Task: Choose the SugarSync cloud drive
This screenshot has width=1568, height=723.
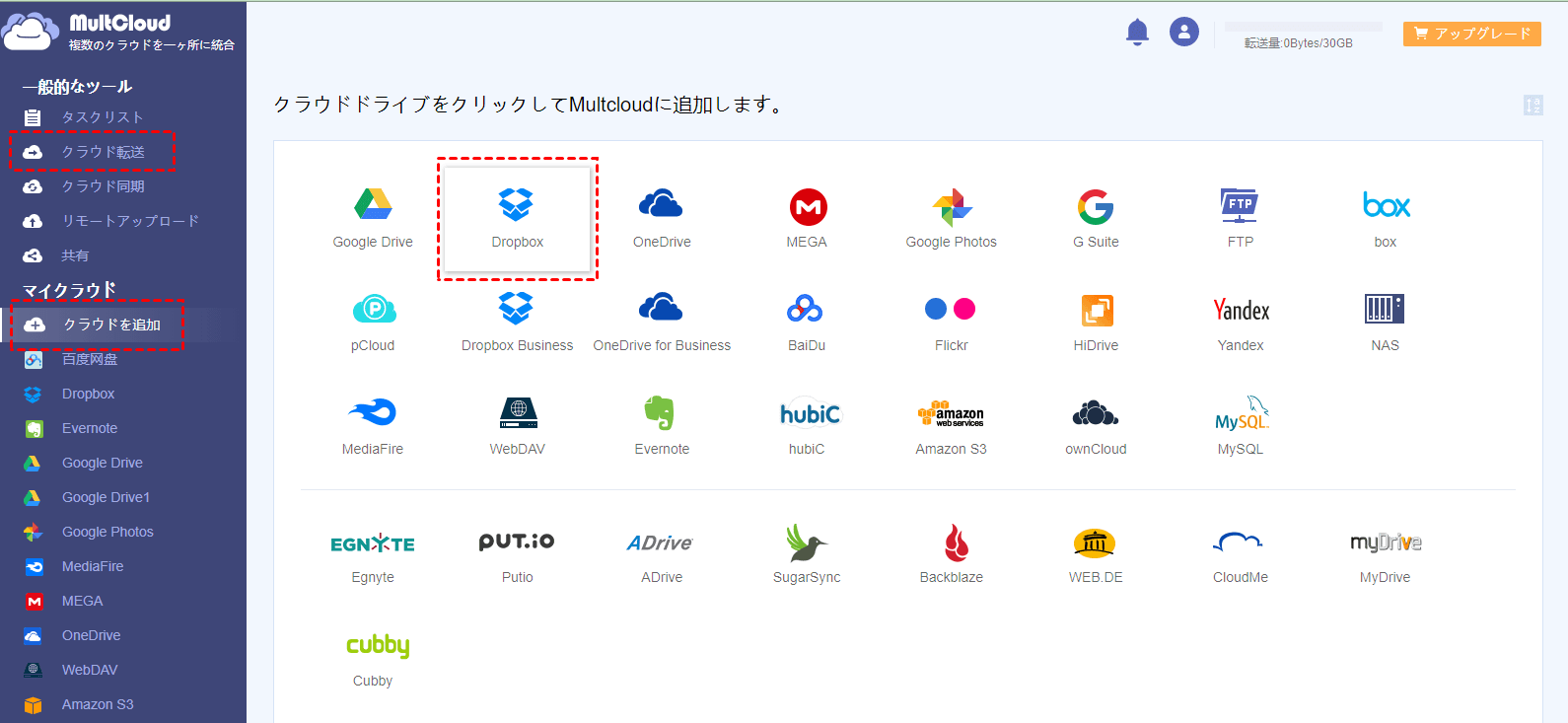Action: [x=807, y=554]
